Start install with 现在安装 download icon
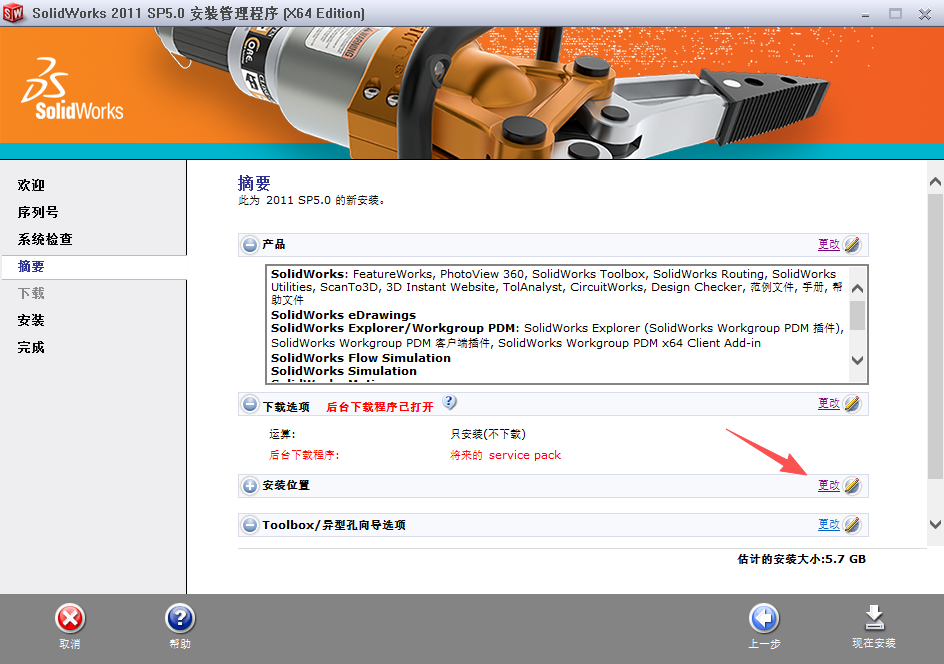Image resolution: width=944 pixels, height=664 pixels. pos(873,619)
